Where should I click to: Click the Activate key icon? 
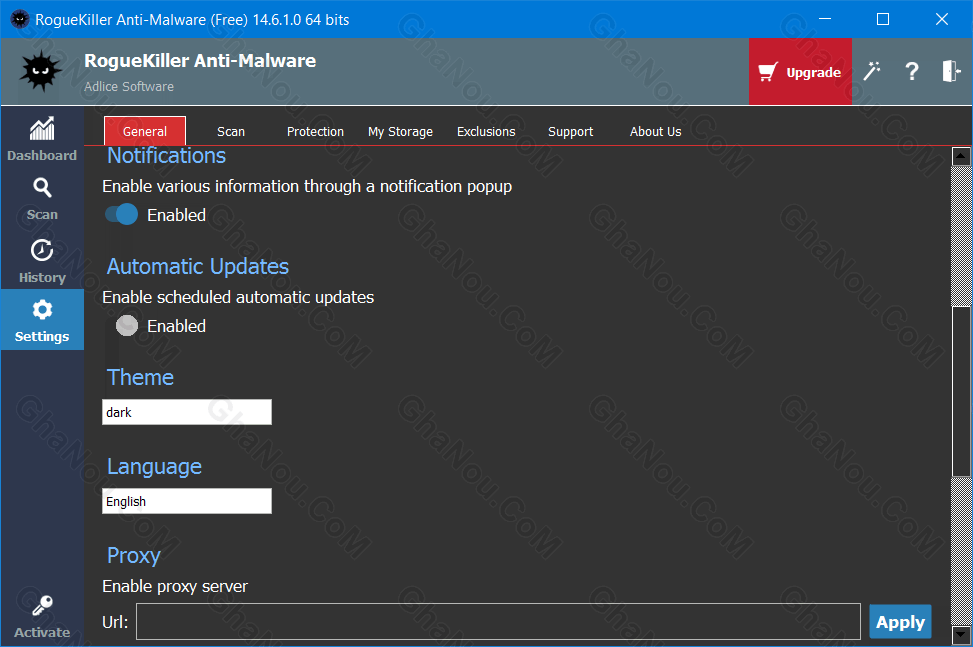coord(42,605)
